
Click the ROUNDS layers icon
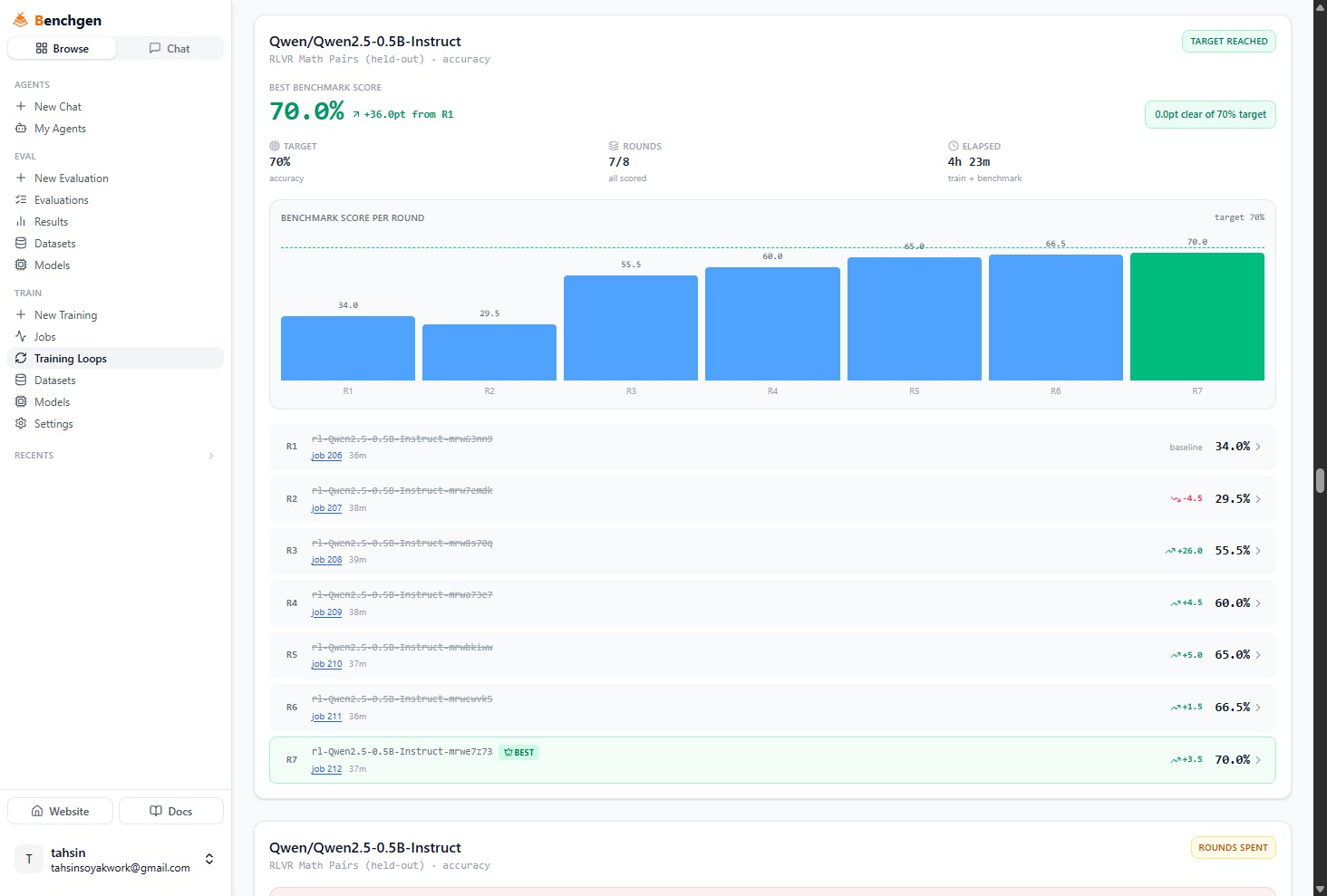pos(614,146)
